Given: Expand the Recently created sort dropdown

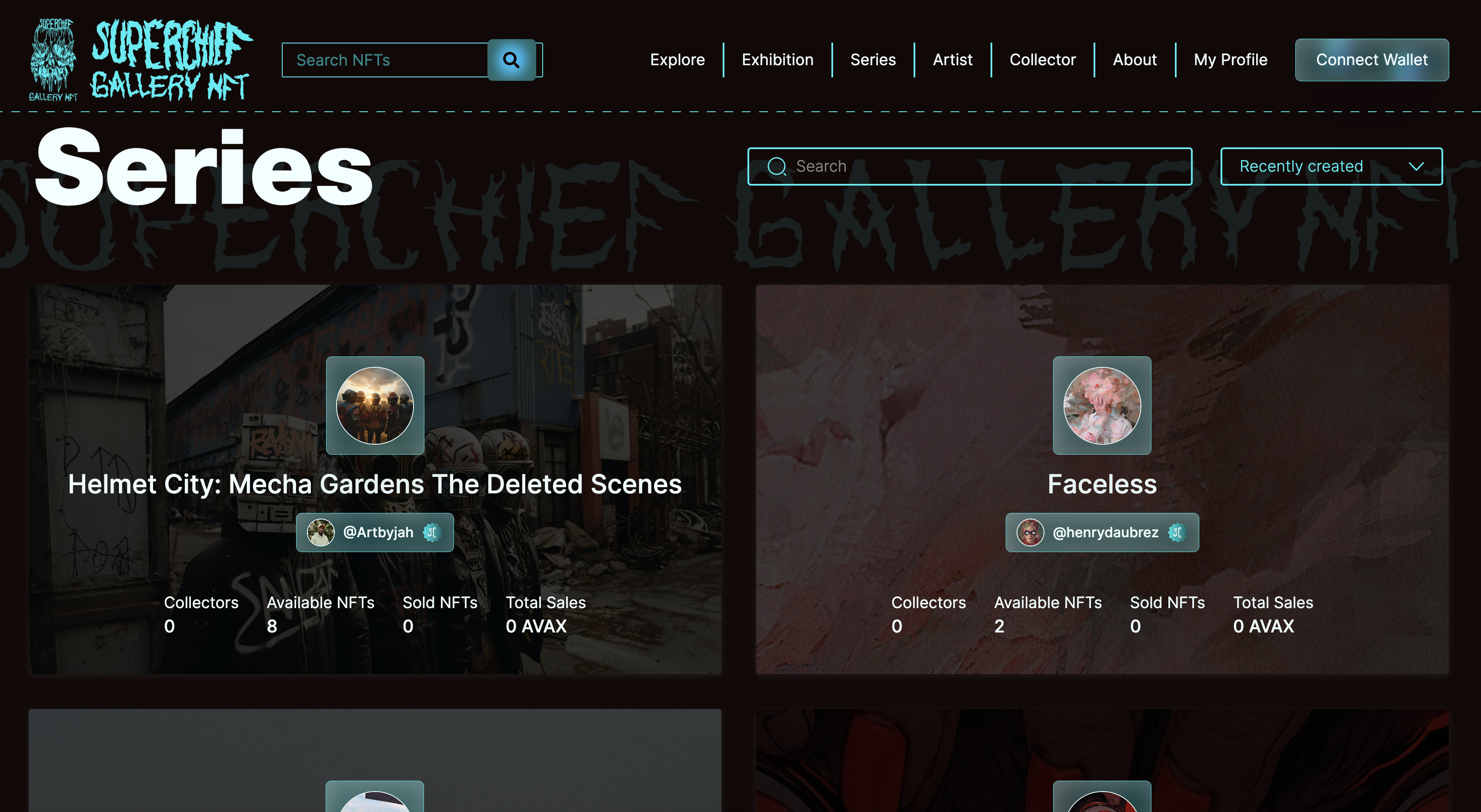Looking at the screenshot, I should click(x=1331, y=166).
